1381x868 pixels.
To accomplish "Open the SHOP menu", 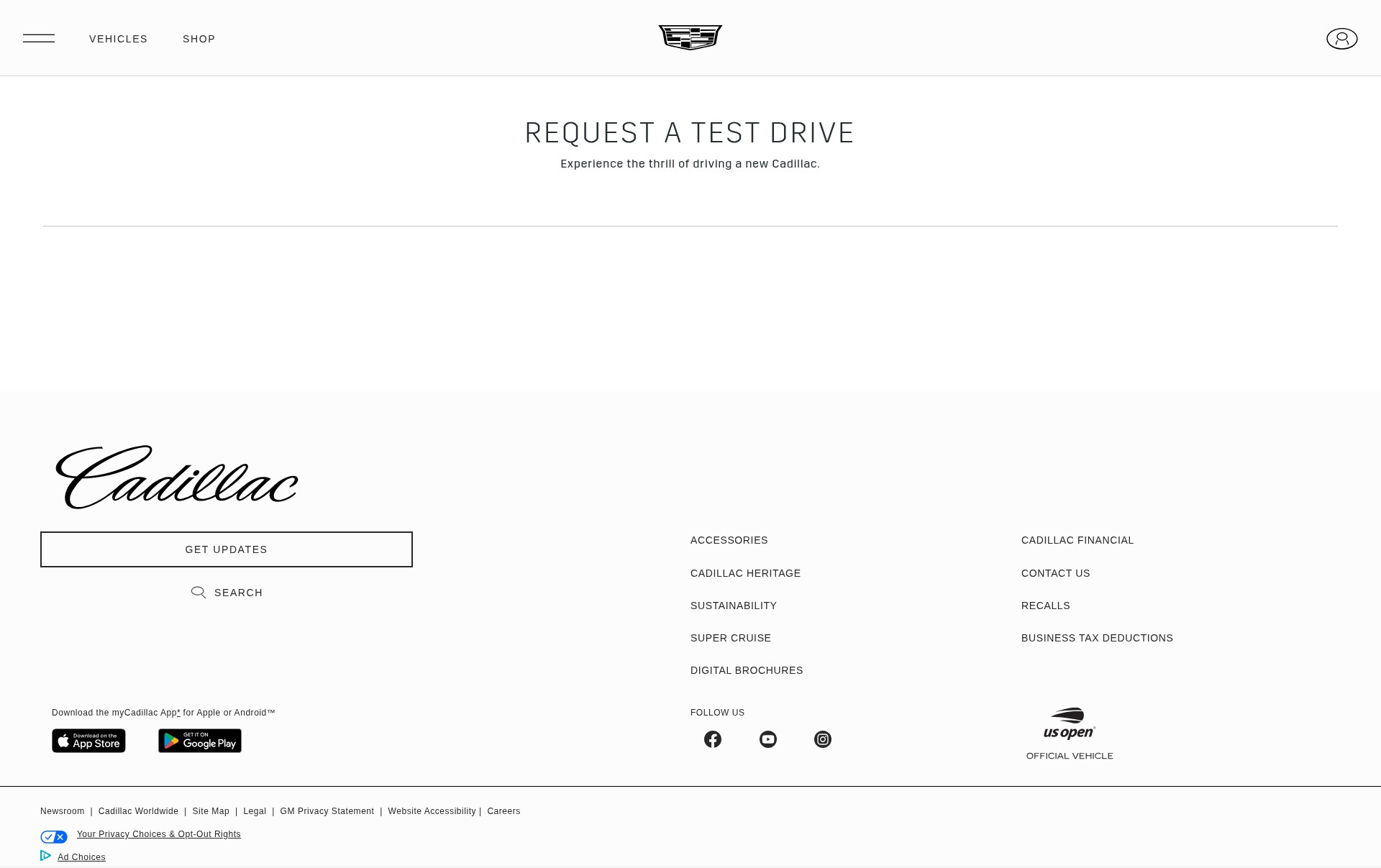I will [x=199, y=39].
